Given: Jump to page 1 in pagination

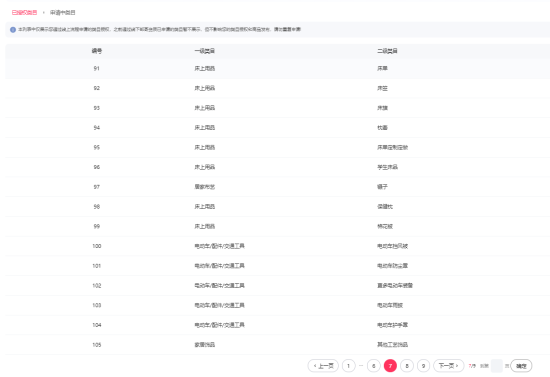Looking at the screenshot, I should pos(349,366).
